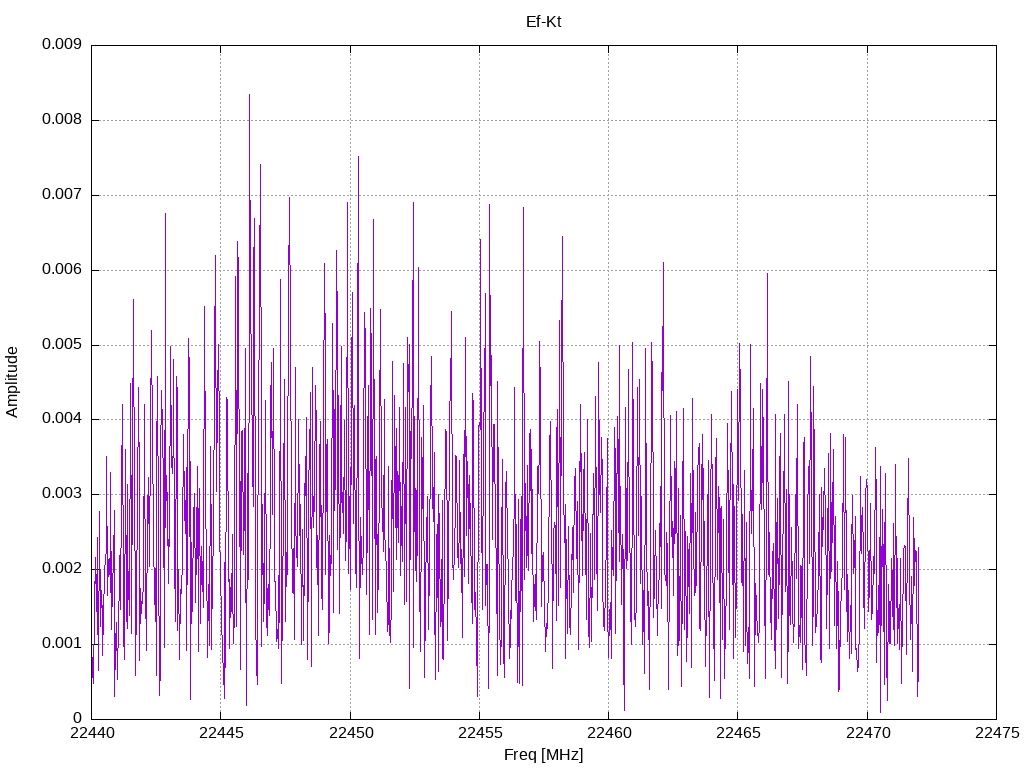Click the 22445 x-axis tick label

click(x=221, y=733)
